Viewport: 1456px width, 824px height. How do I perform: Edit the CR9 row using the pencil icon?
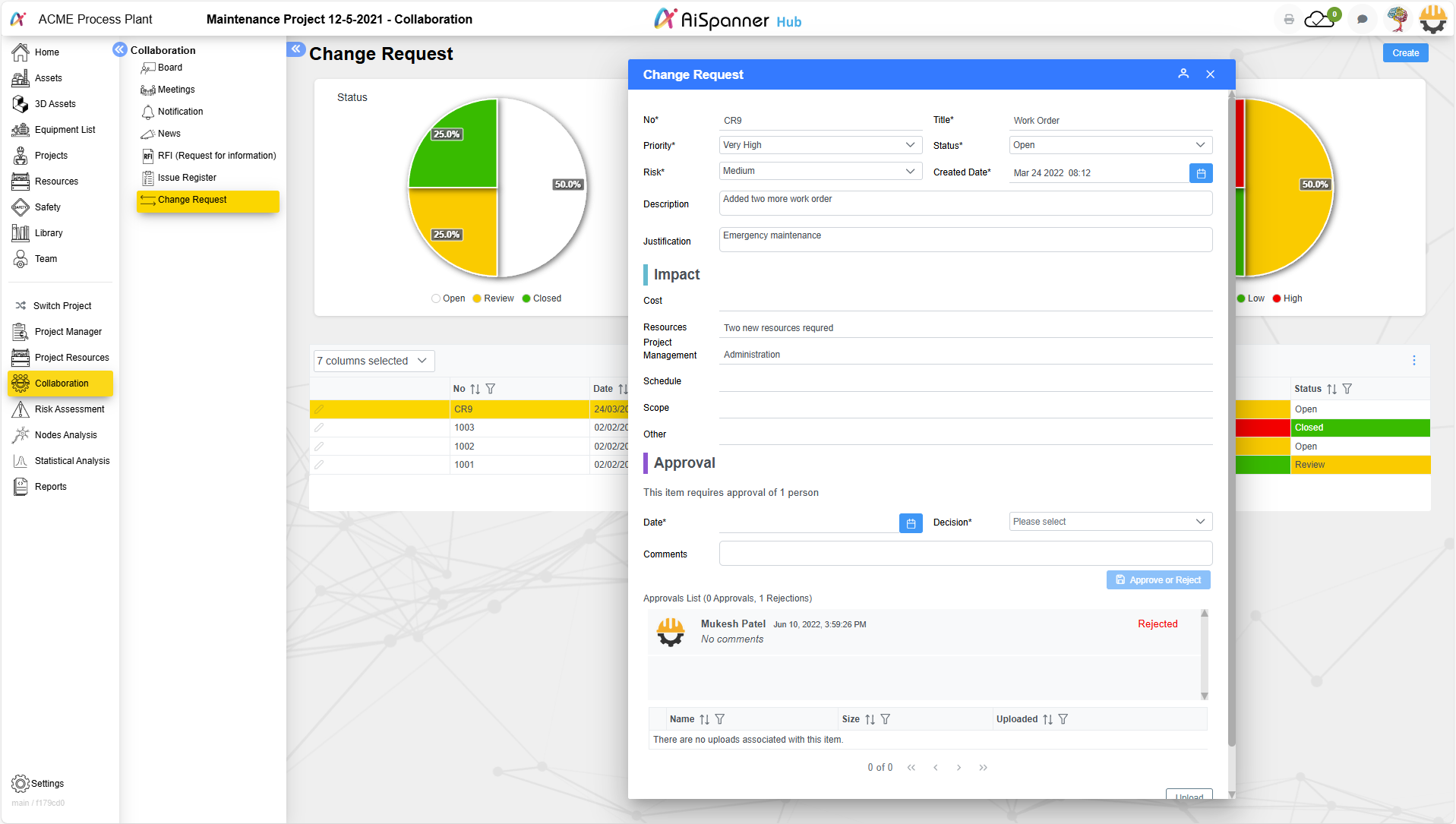319,409
